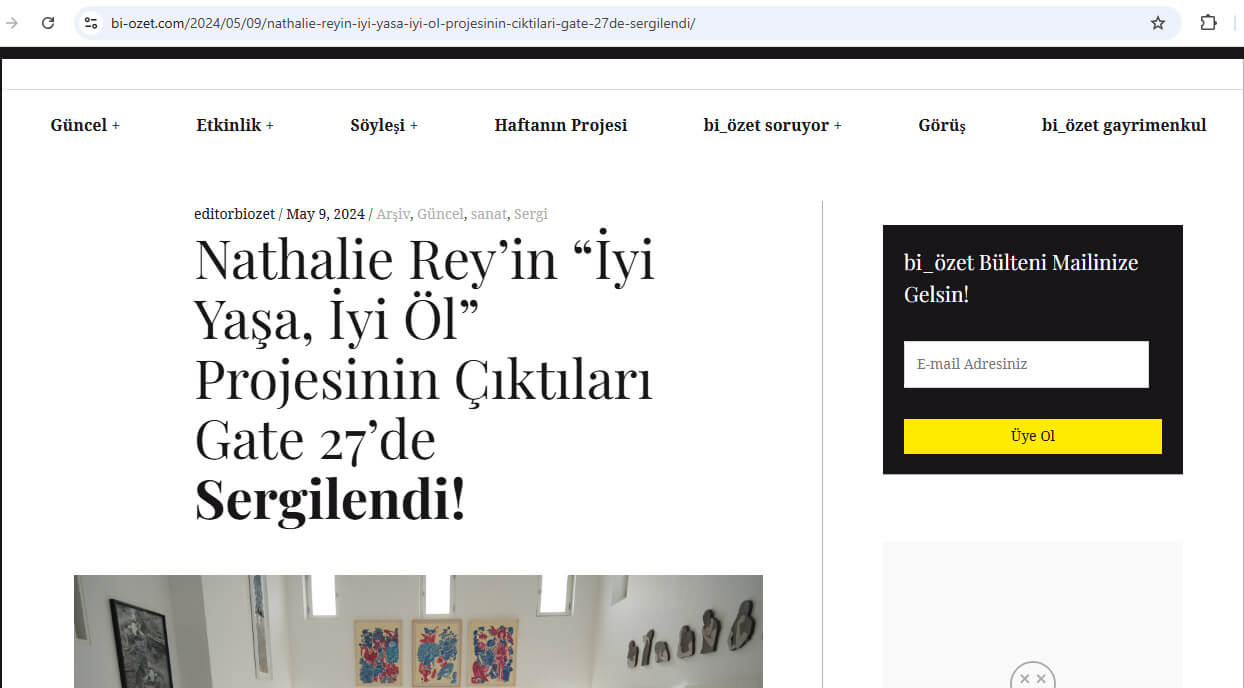Screen dimensions: 1244x688
Task: Open bi_özet gayrimenkul menu item
Action: (x=1123, y=125)
